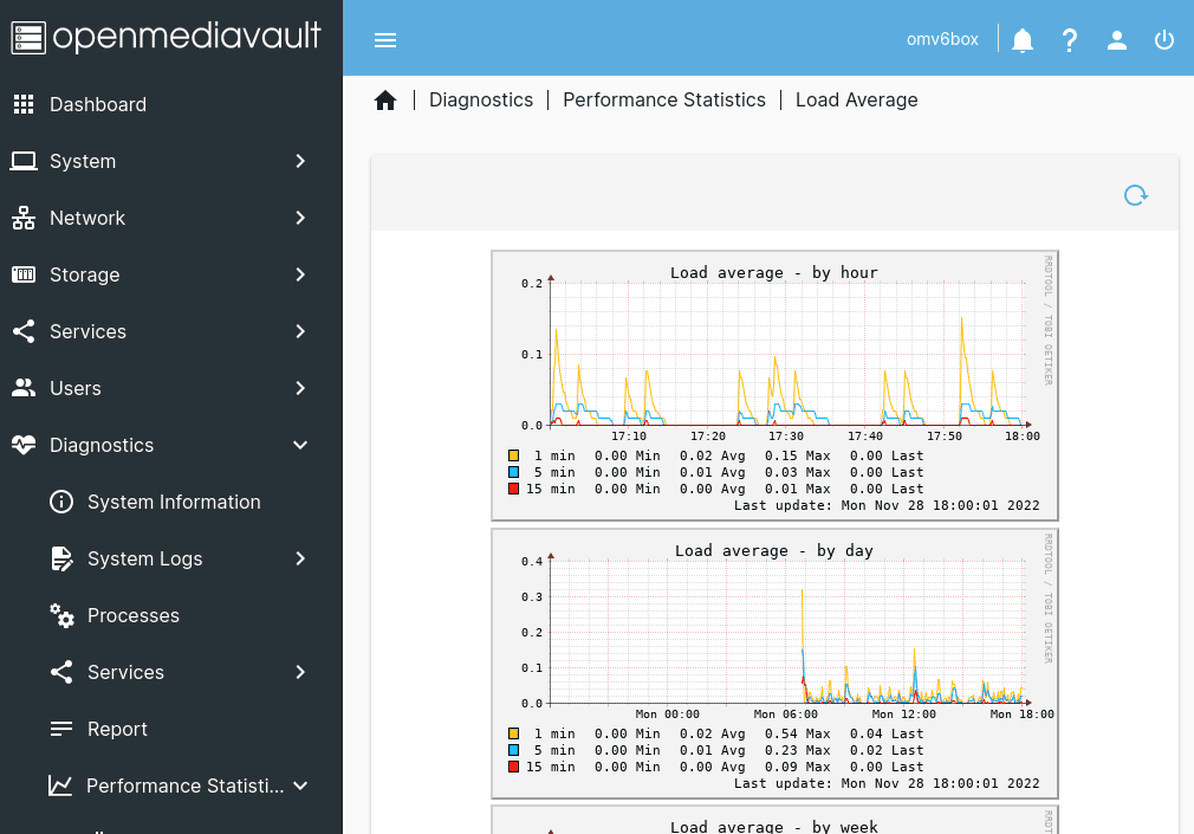
Task: Click blue 5 min legend swatch in hour graph
Action: click(513, 472)
